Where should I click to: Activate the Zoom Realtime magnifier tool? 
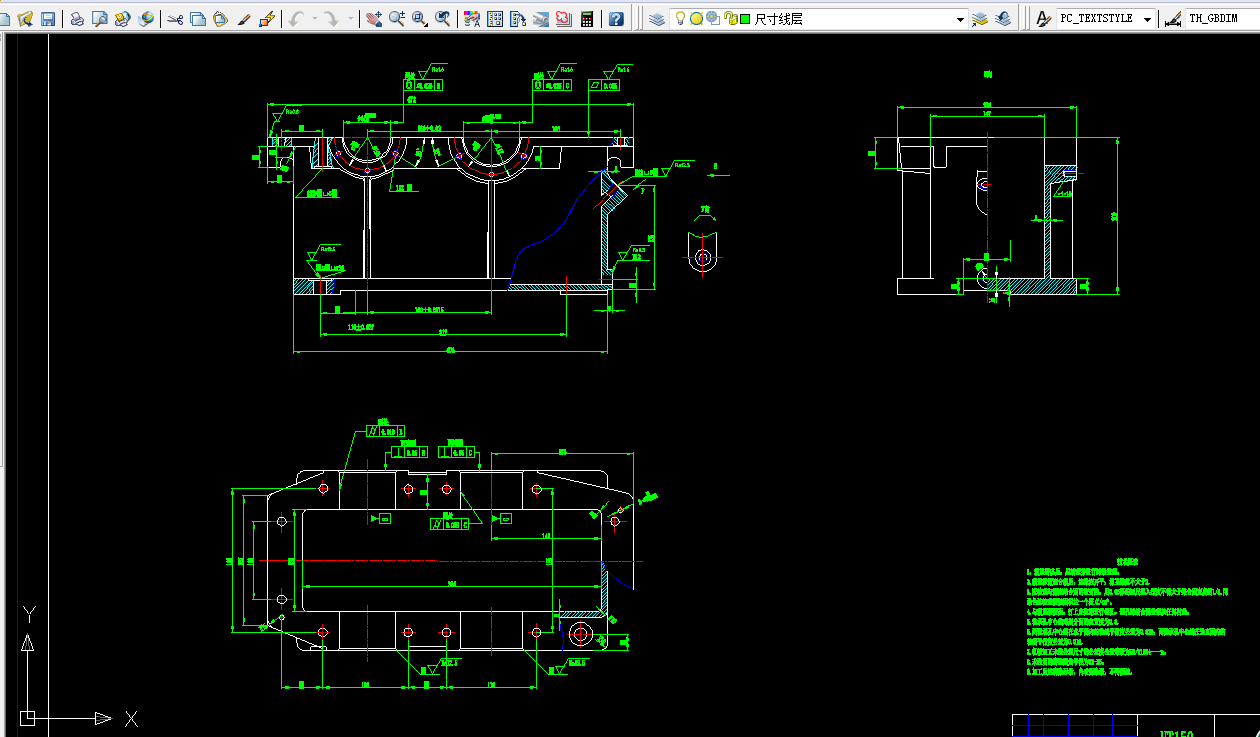[x=396, y=19]
